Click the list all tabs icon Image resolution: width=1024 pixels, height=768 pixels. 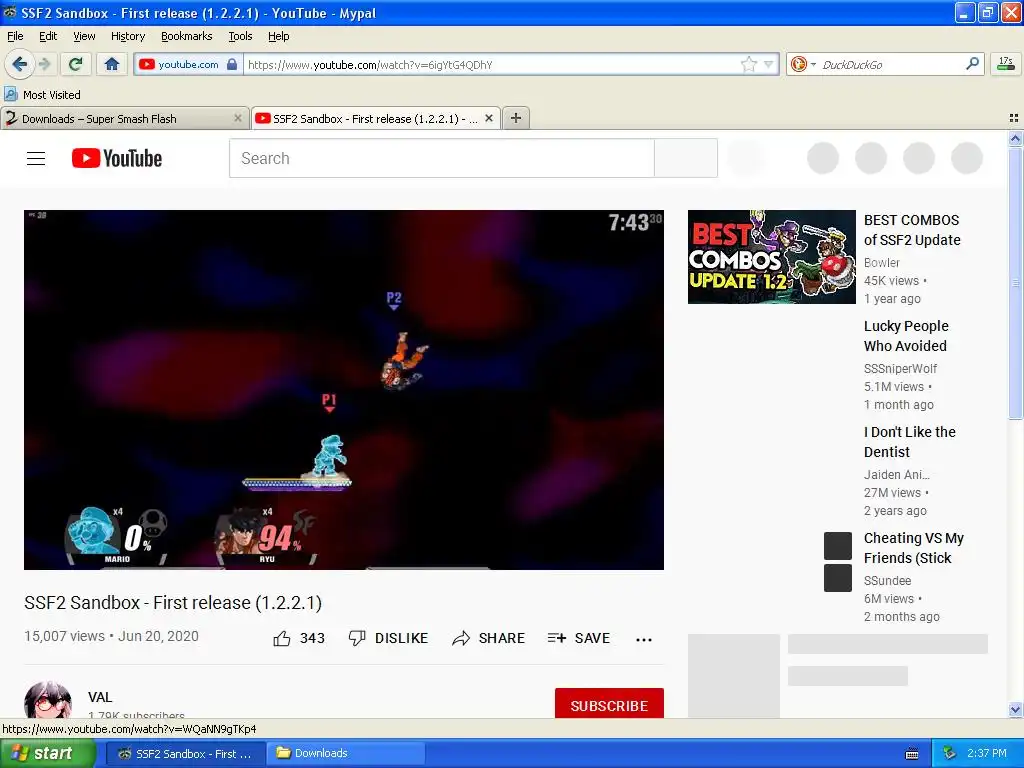[x=1014, y=118]
